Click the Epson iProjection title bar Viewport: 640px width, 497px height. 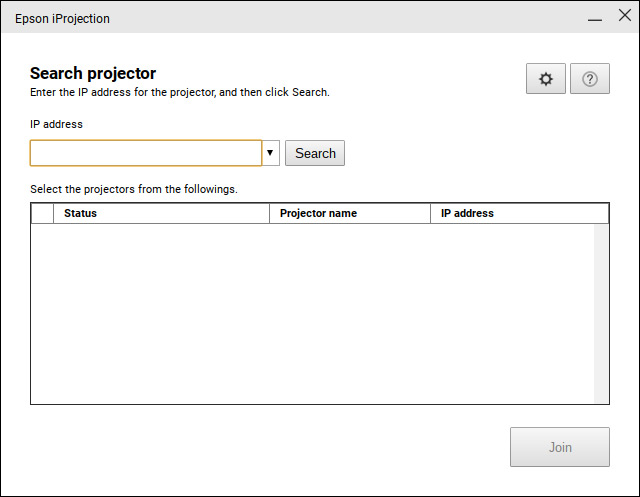pyautogui.click(x=300, y=18)
